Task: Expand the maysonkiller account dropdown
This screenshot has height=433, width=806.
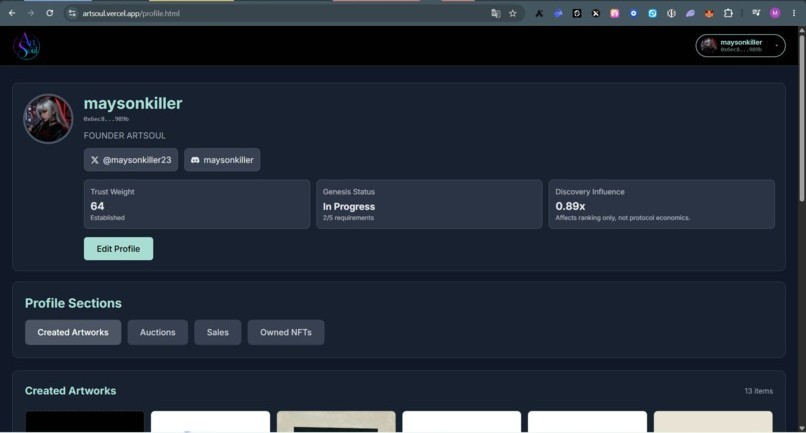Action: point(740,46)
